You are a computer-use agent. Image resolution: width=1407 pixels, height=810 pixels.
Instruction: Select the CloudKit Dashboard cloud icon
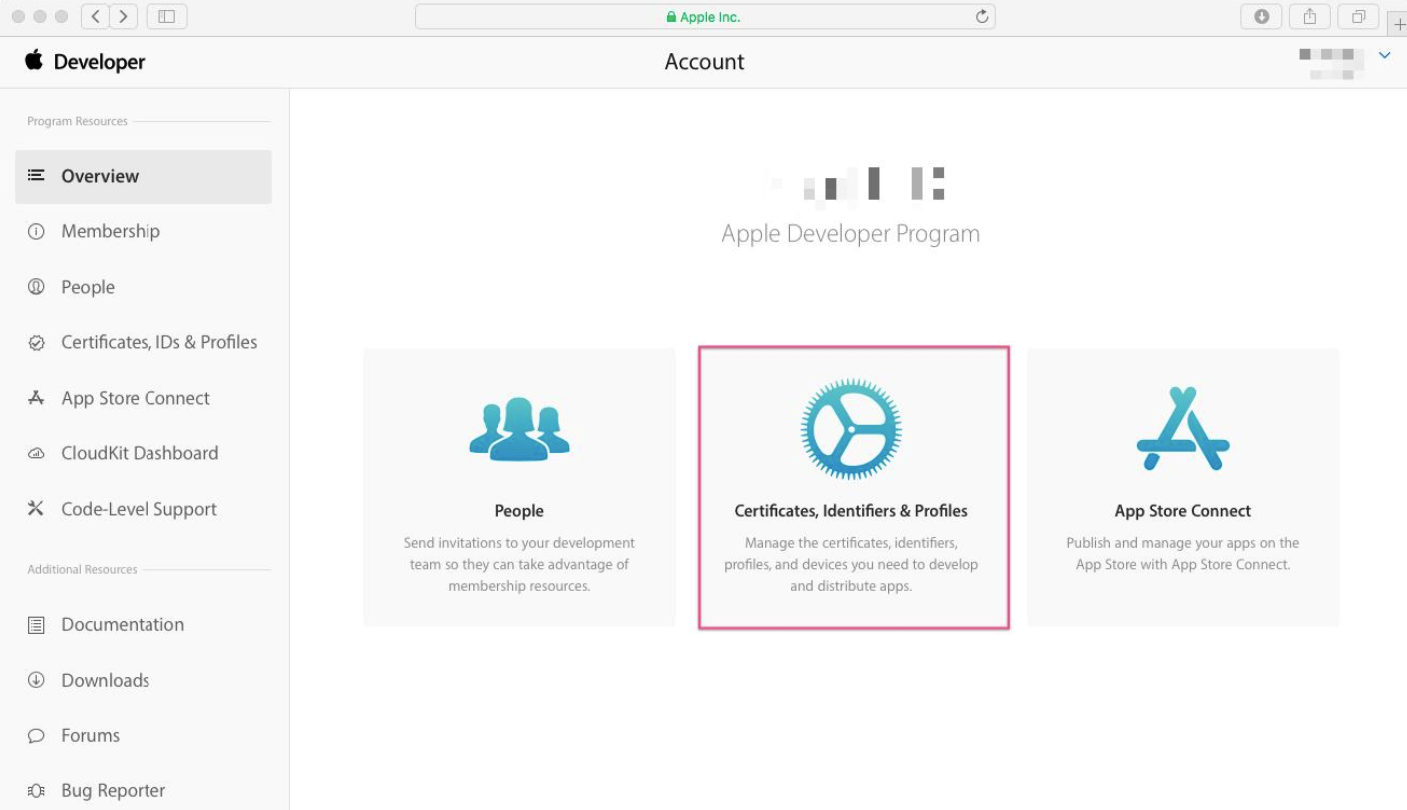click(37, 453)
